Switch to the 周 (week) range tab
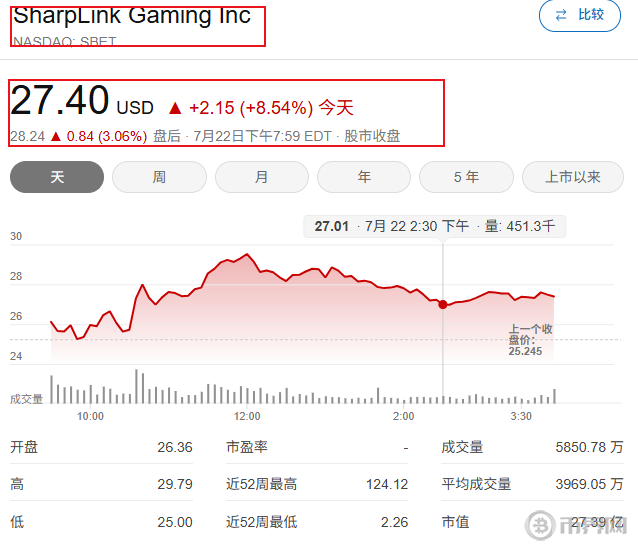Viewport: 638px width, 553px height. pos(159,177)
